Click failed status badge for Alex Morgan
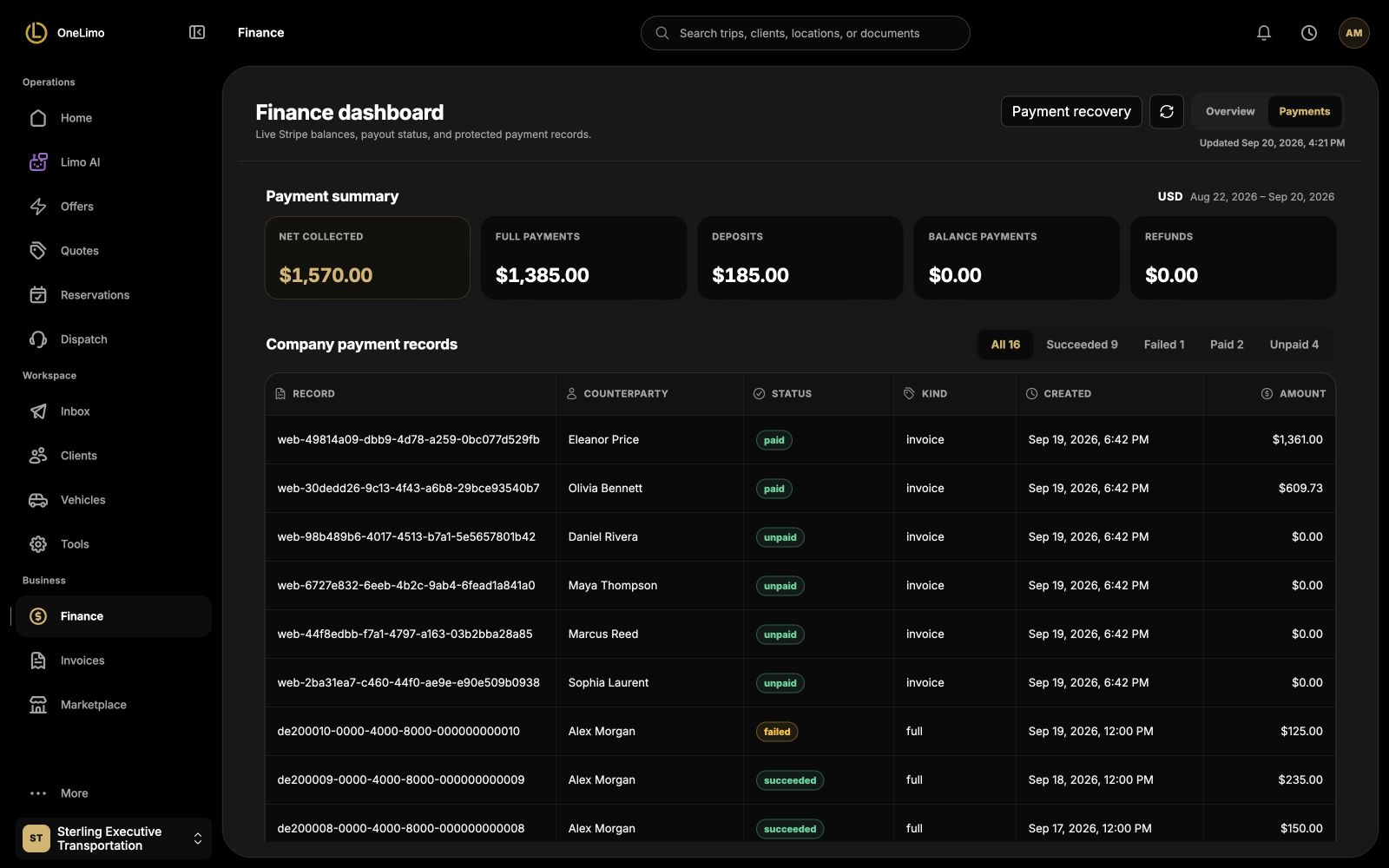The width and height of the screenshot is (1389, 868). tap(777, 732)
